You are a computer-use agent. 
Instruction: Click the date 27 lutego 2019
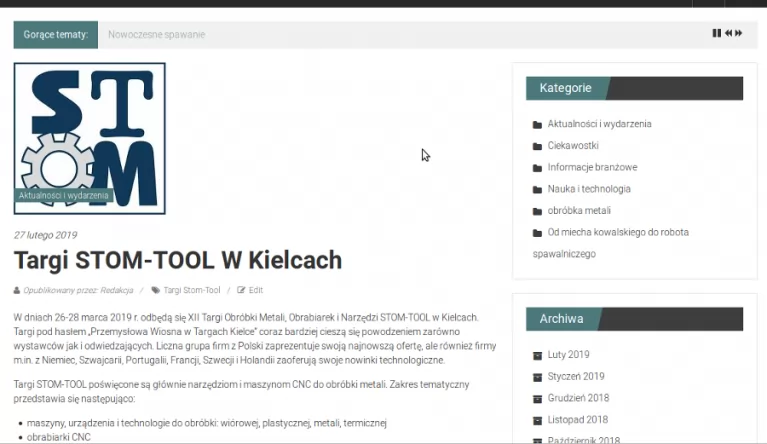click(45, 235)
